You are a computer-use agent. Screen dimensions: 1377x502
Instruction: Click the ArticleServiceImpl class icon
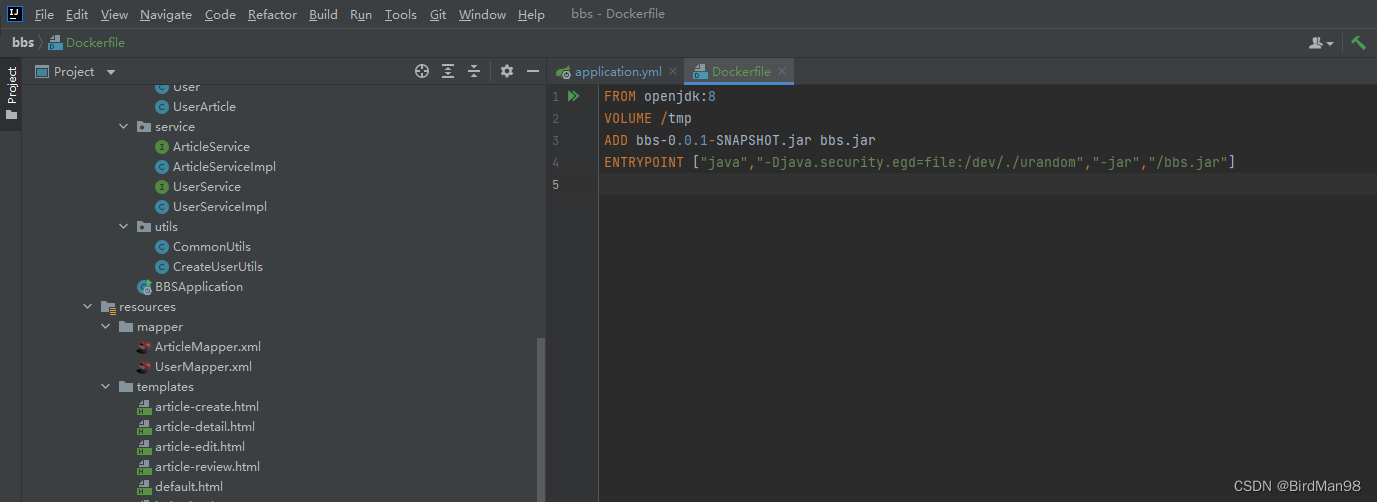point(162,167)
